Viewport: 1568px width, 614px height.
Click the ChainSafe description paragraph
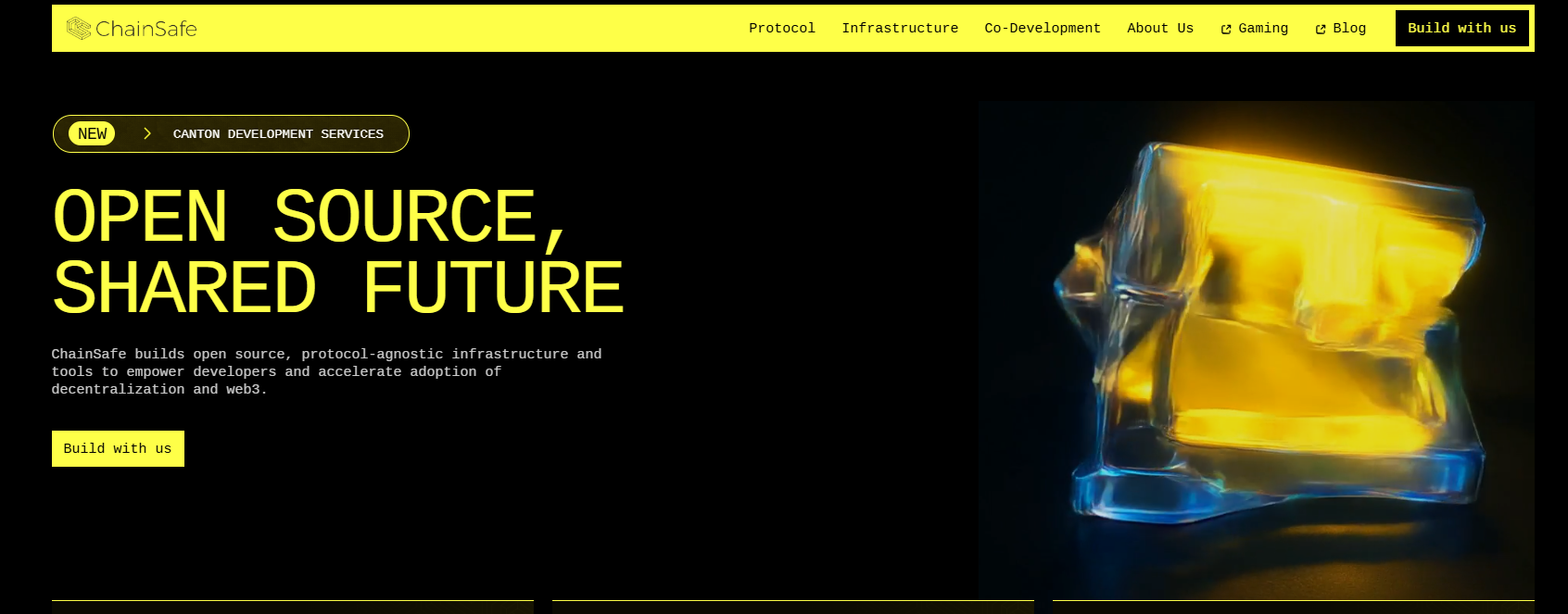pyautogui.click(x=326, y=371)
